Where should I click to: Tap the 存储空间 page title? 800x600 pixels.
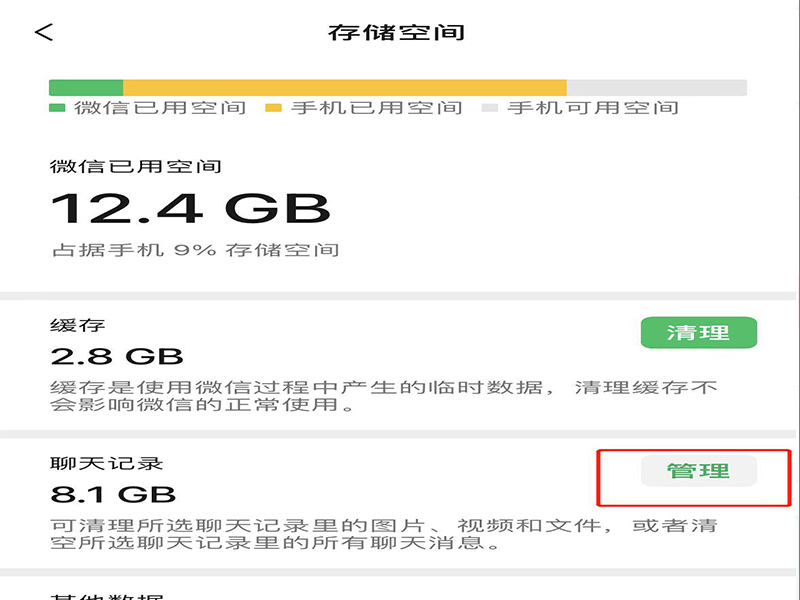click(396, 32)
